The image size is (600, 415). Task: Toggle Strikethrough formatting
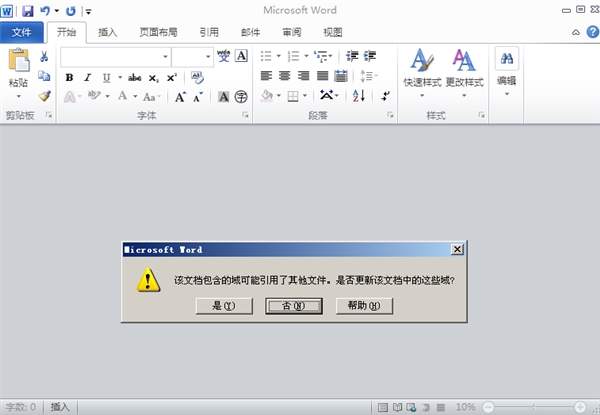click(135, 78)
